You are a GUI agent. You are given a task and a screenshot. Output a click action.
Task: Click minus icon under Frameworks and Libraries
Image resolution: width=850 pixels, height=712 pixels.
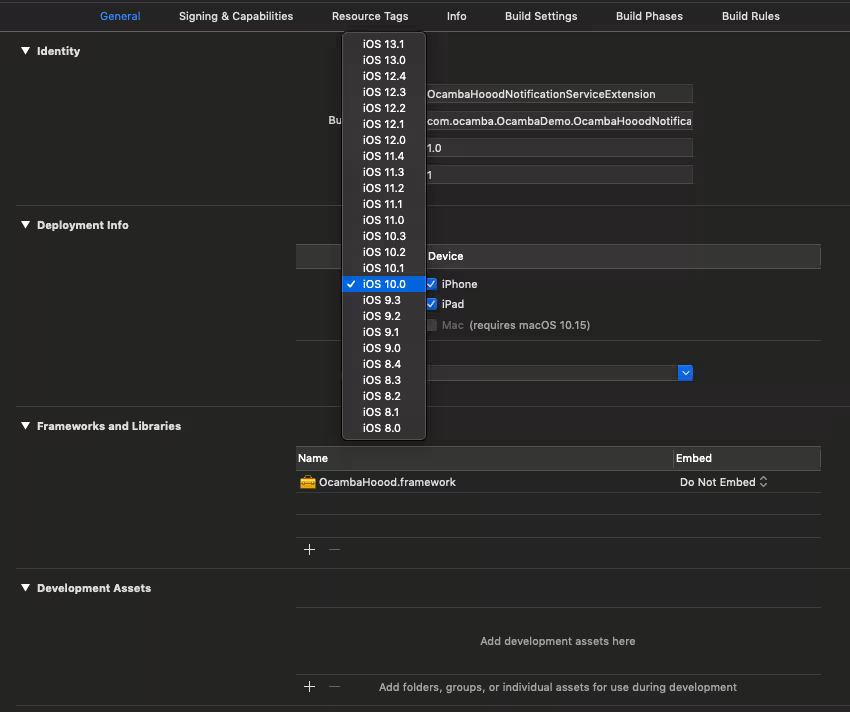coord(334,549)
